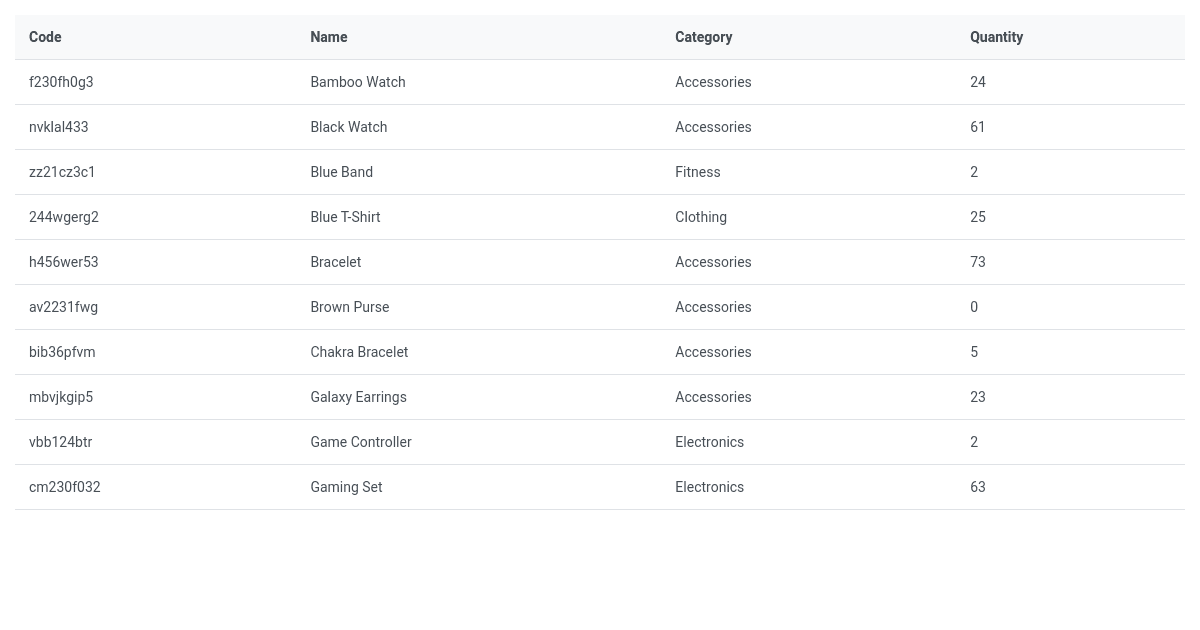Click the code f230fh0g3 cell

point(61,82)
